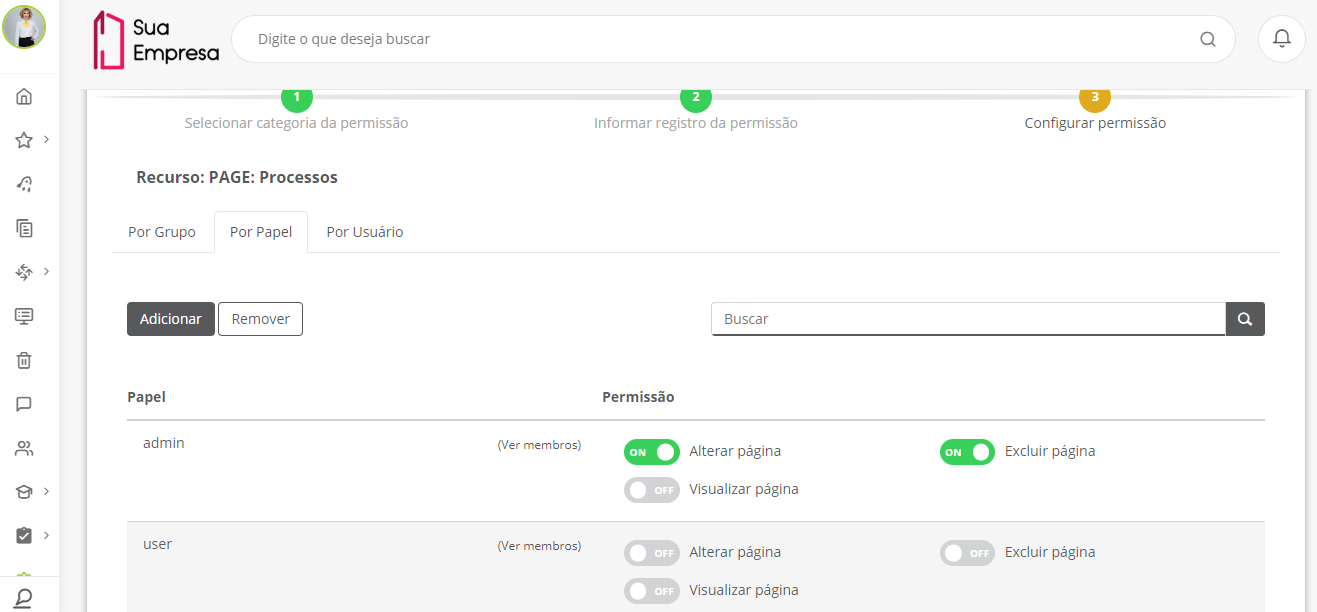Screen dimensions: 1317x612
Task: Expand the graduation cap menu chevron
Action: (47, 491)
